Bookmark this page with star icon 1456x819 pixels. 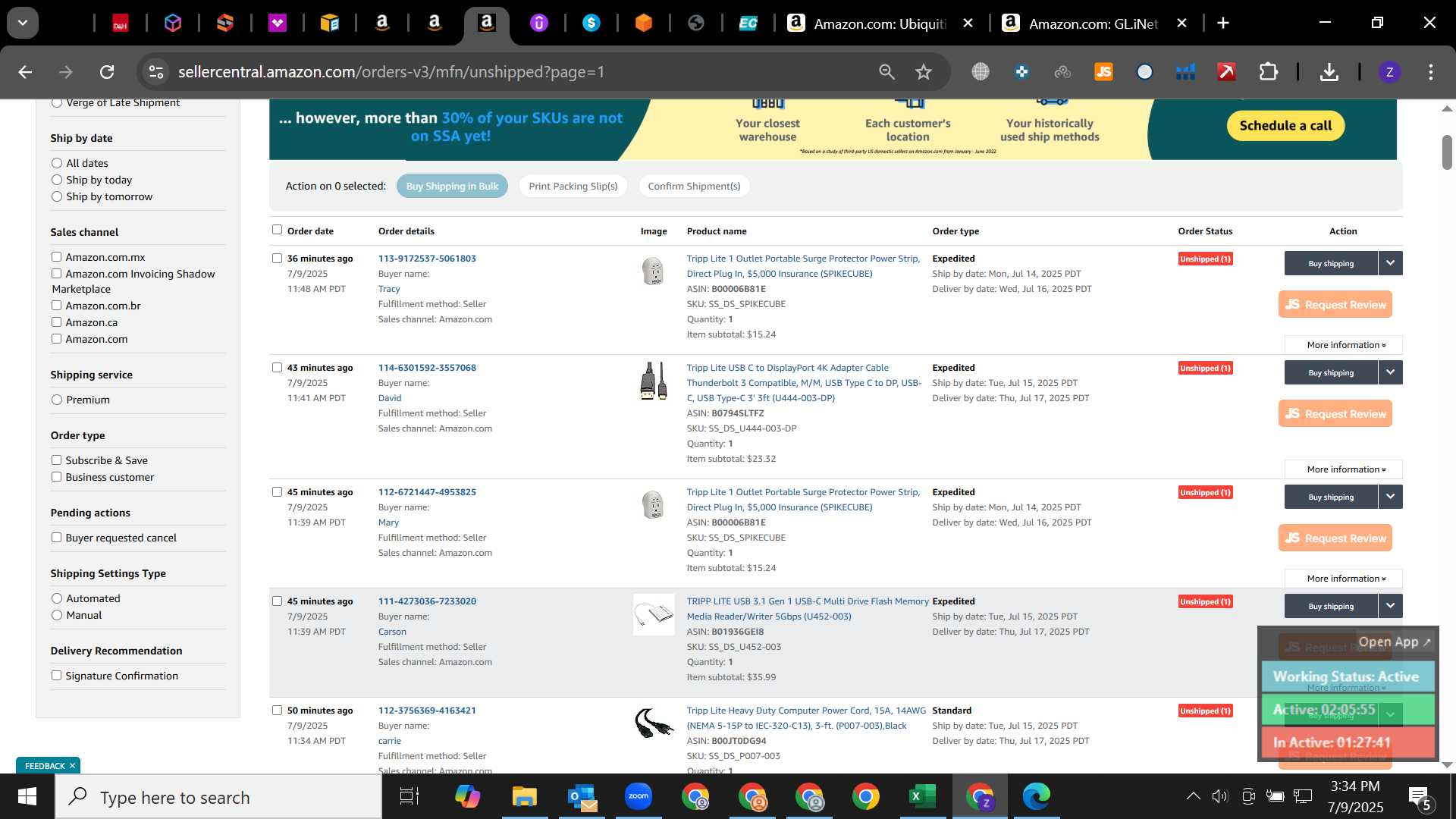pos(923,72)
